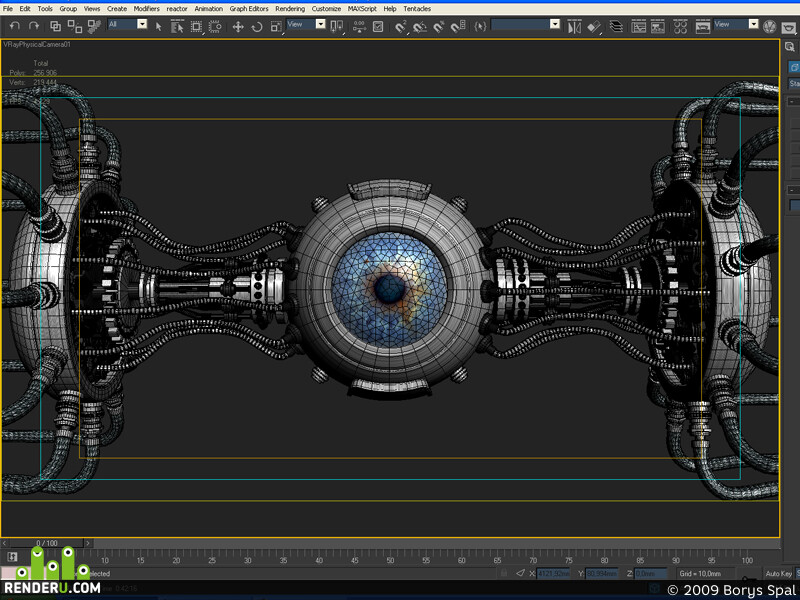Toggle the Auto Key button
This screenshot has width=800, height=600.
(779, 573)
